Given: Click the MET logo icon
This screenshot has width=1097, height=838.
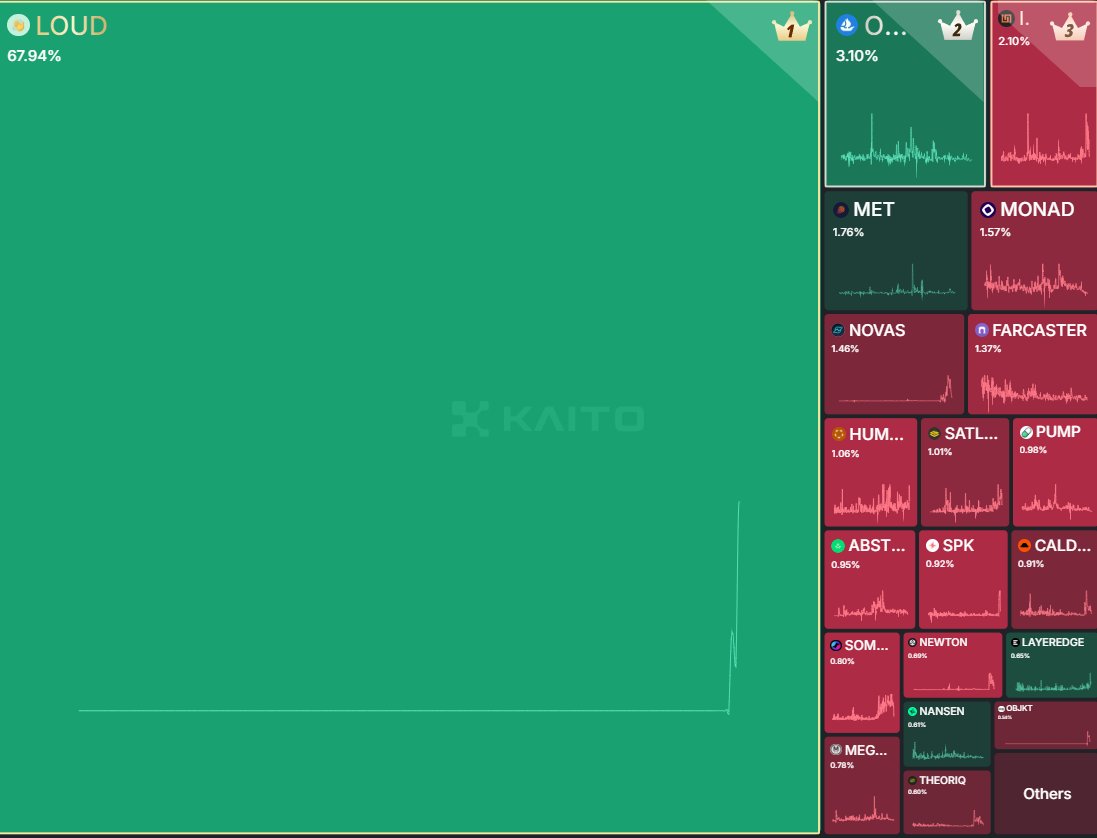Looking at the screenshot, I should click(x=841, y=209).
